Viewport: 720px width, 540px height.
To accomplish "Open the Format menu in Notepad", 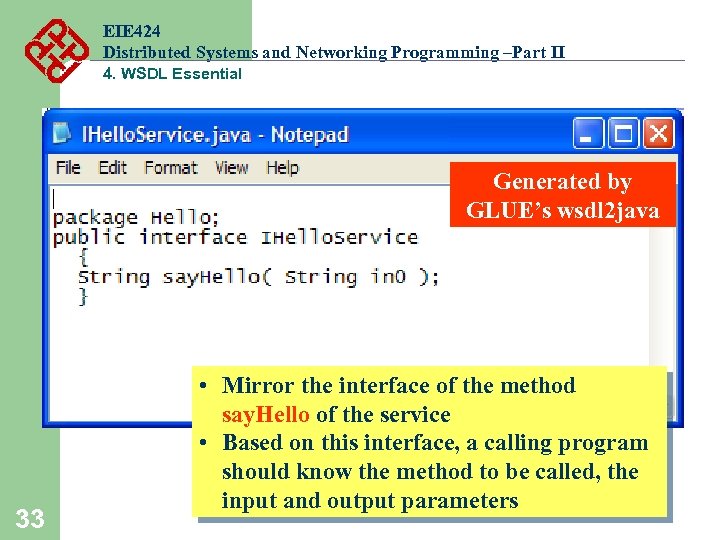I will pyautogui.click(x=171, y=168).
